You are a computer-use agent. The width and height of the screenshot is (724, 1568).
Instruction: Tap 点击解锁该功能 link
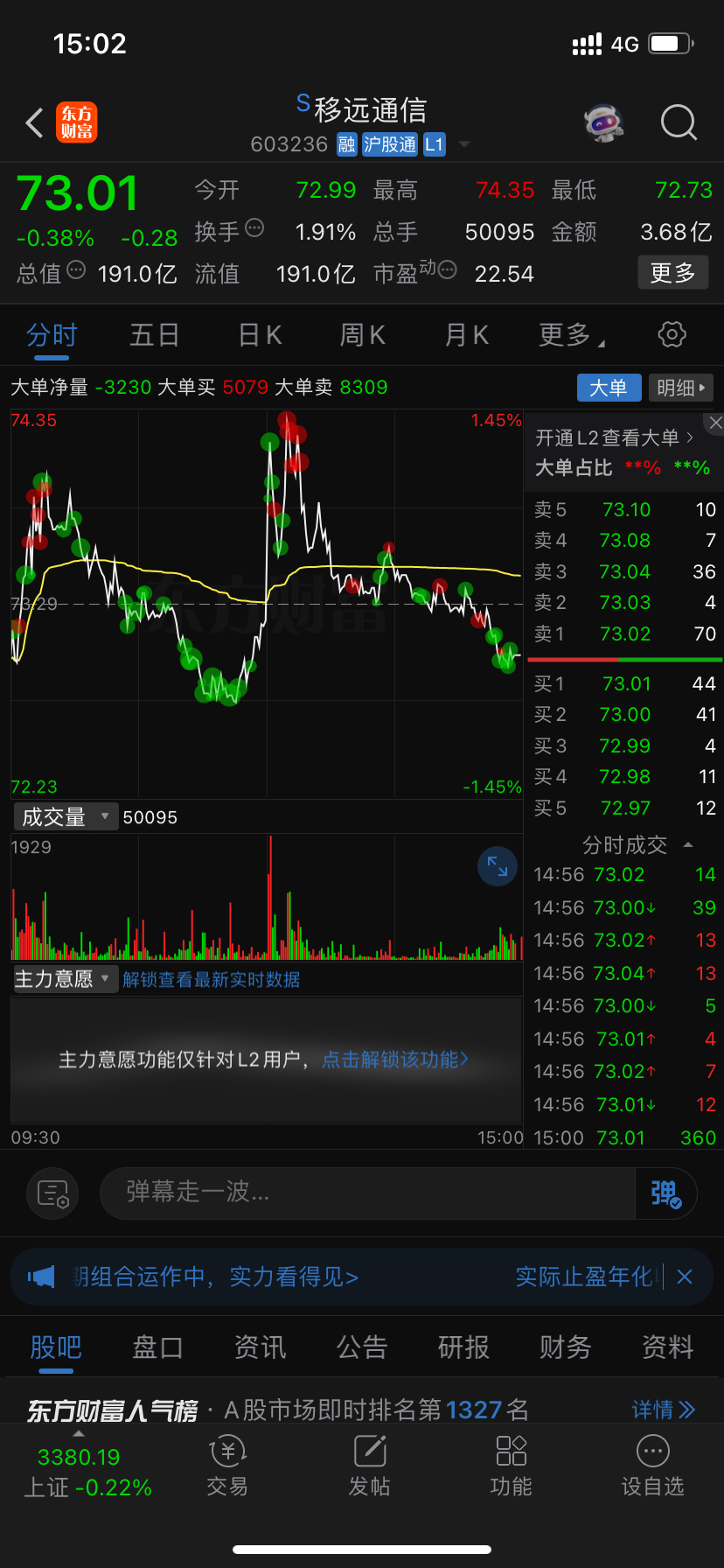click(395, 1060)
